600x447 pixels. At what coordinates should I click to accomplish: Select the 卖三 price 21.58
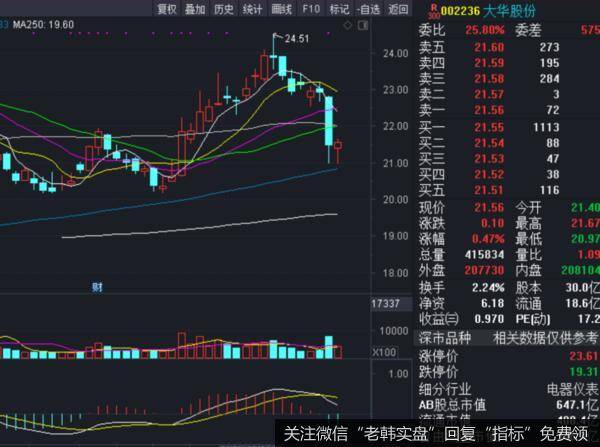pos(489,79)
